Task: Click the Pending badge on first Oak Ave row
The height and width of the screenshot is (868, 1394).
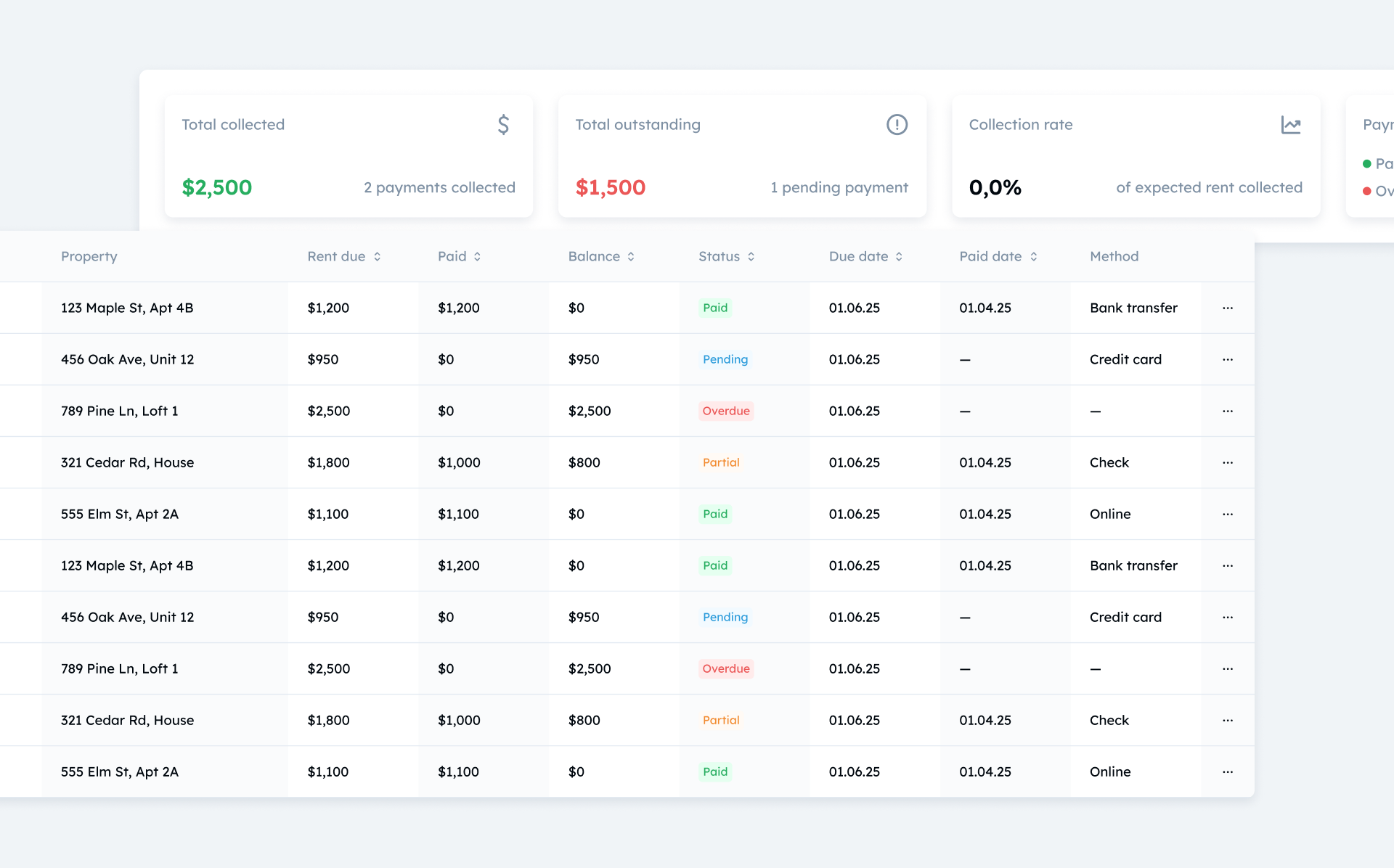Action: 725,359
